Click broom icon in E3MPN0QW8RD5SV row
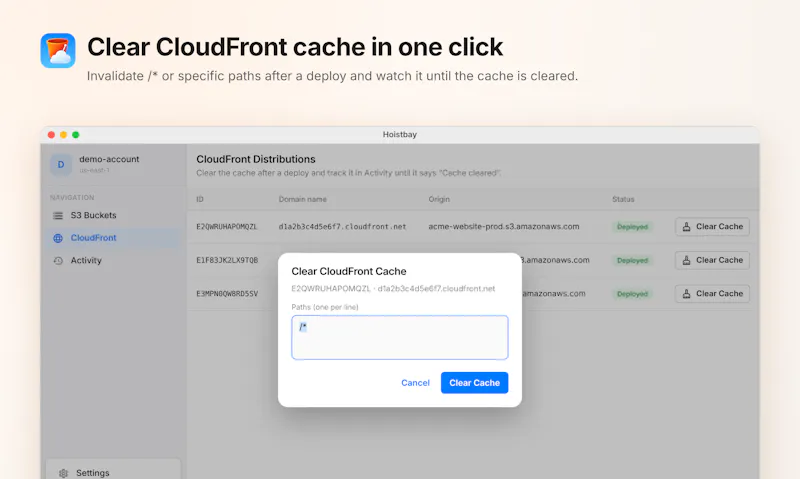The image size is (800, 479). click(687, 294)
